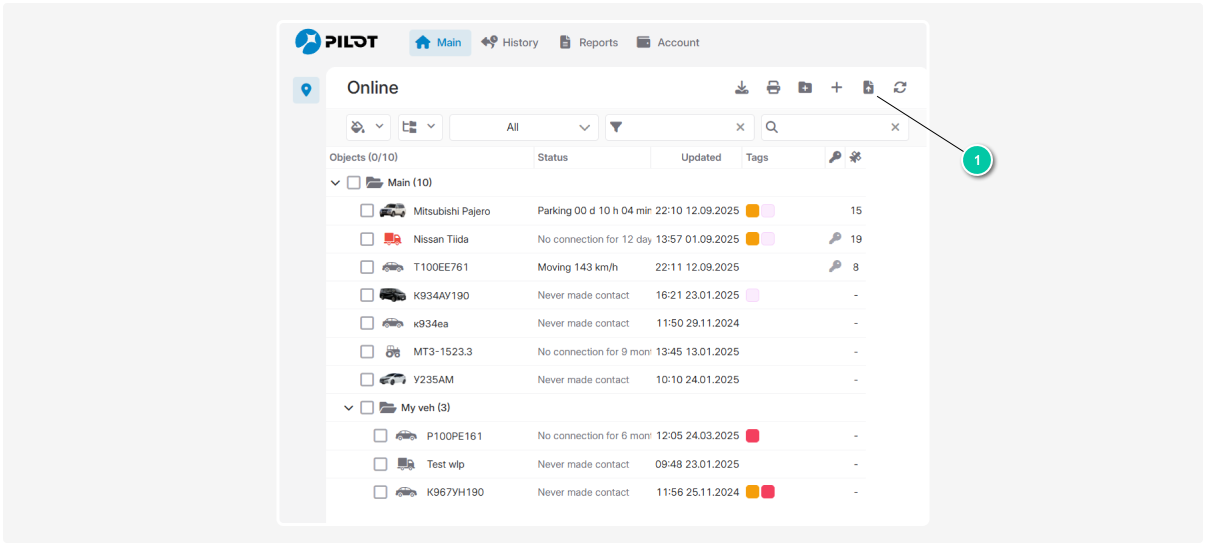
Task: Click the add folder icon
Action: coord(805,88)
